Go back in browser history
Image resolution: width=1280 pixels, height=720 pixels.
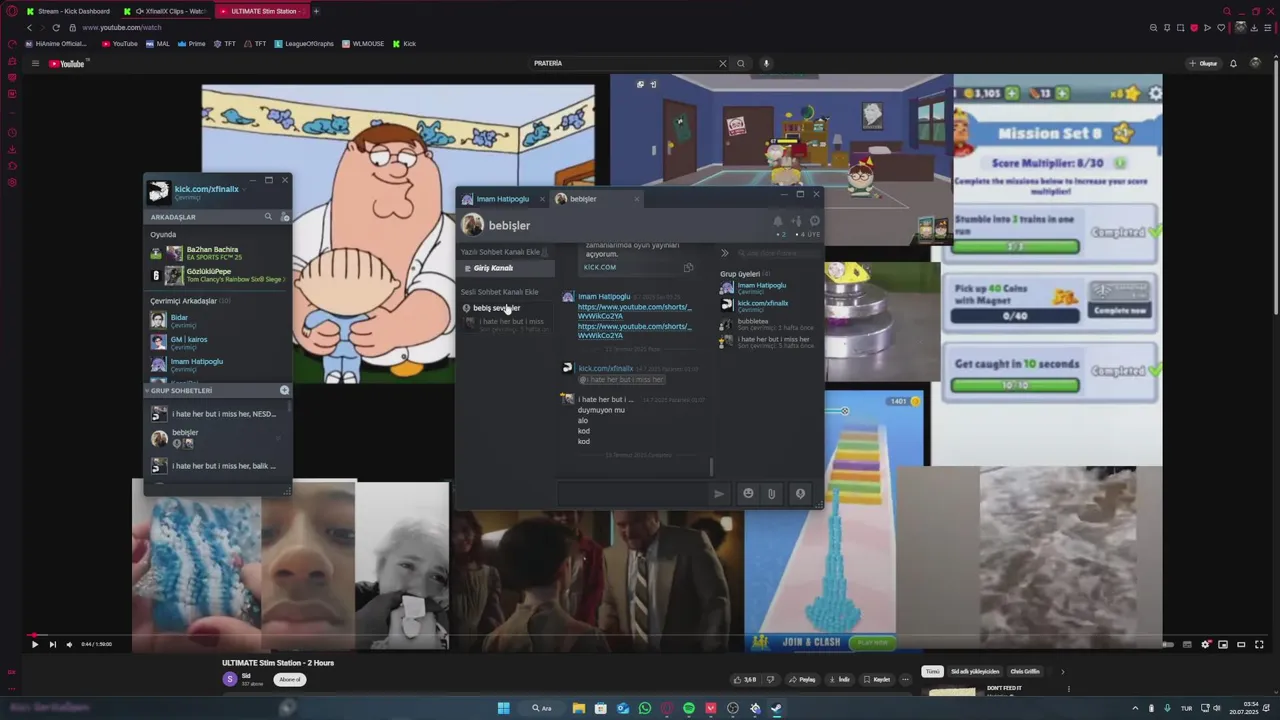[x=29, y=28]
